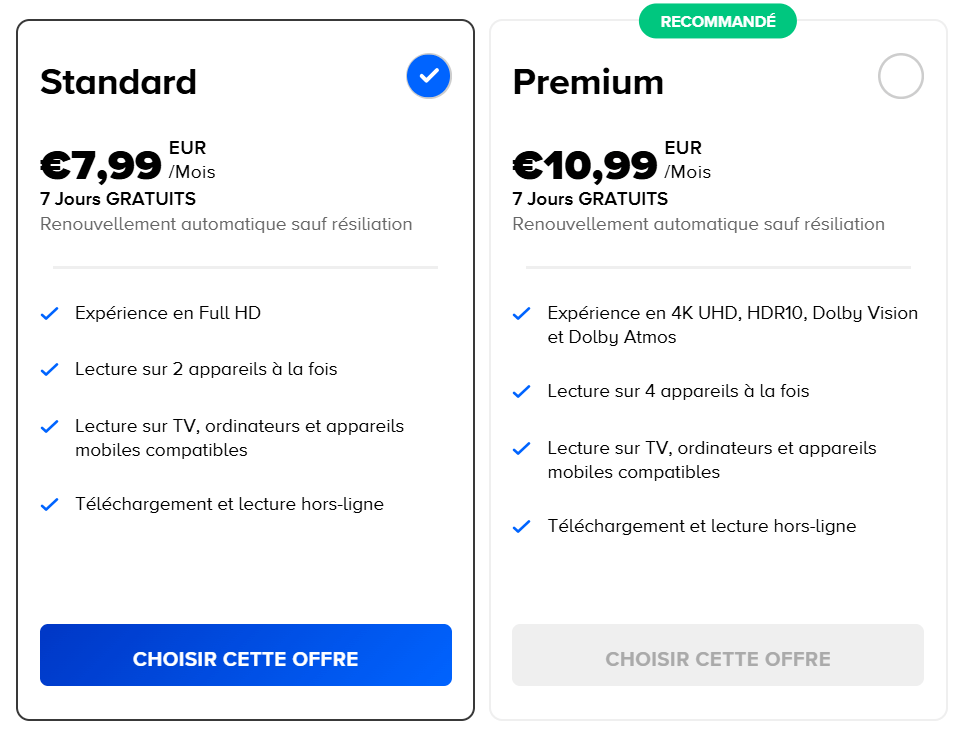
Task: Click checkmark beside Premium TV, ordinateurs feature
Action: coord(521,449)
